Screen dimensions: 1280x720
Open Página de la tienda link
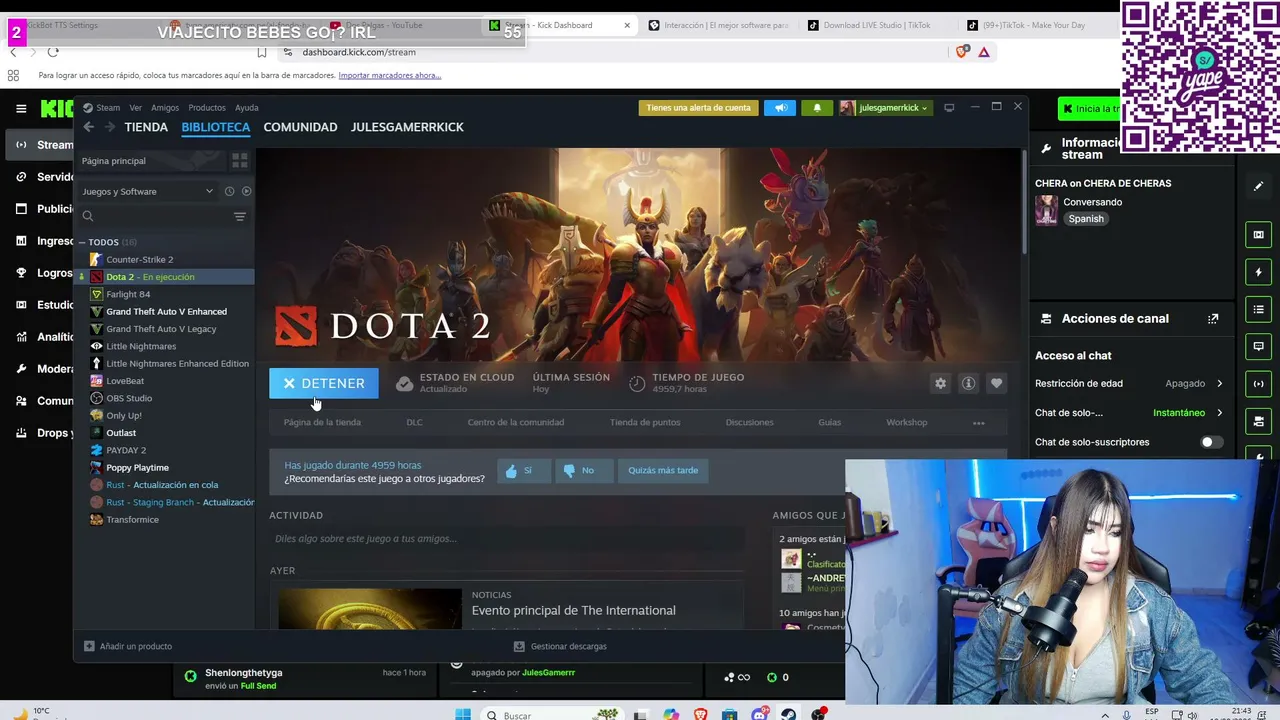pos(322,422)
